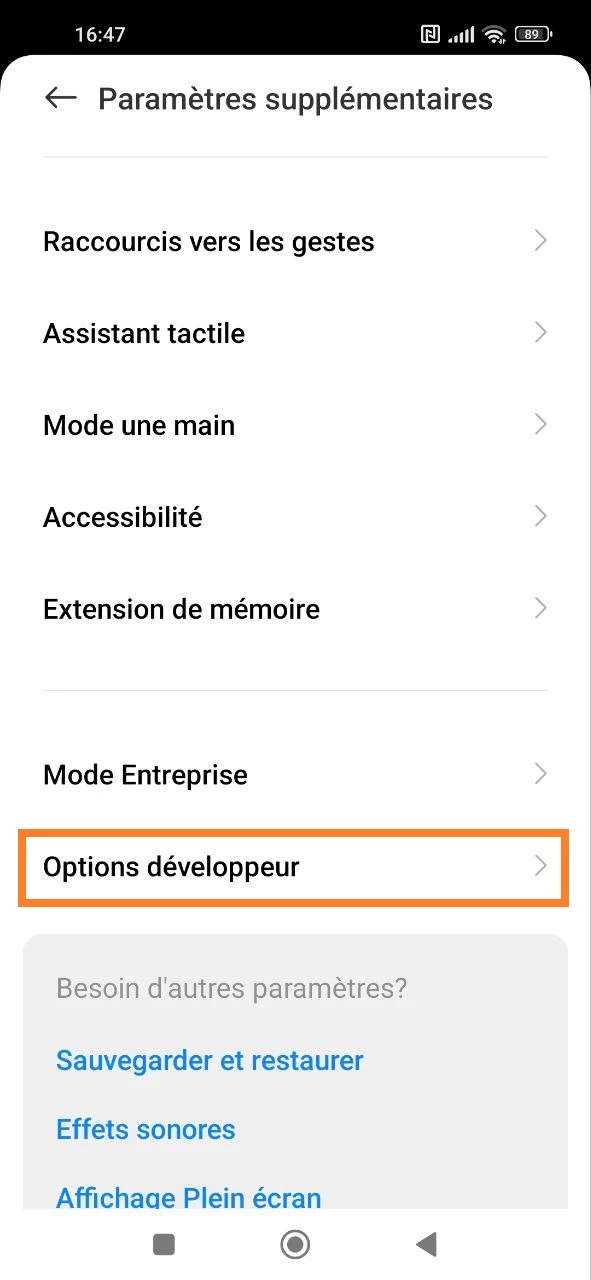Open Affichage Plein écran link

pyautogui.click(x=189, y=1198)
